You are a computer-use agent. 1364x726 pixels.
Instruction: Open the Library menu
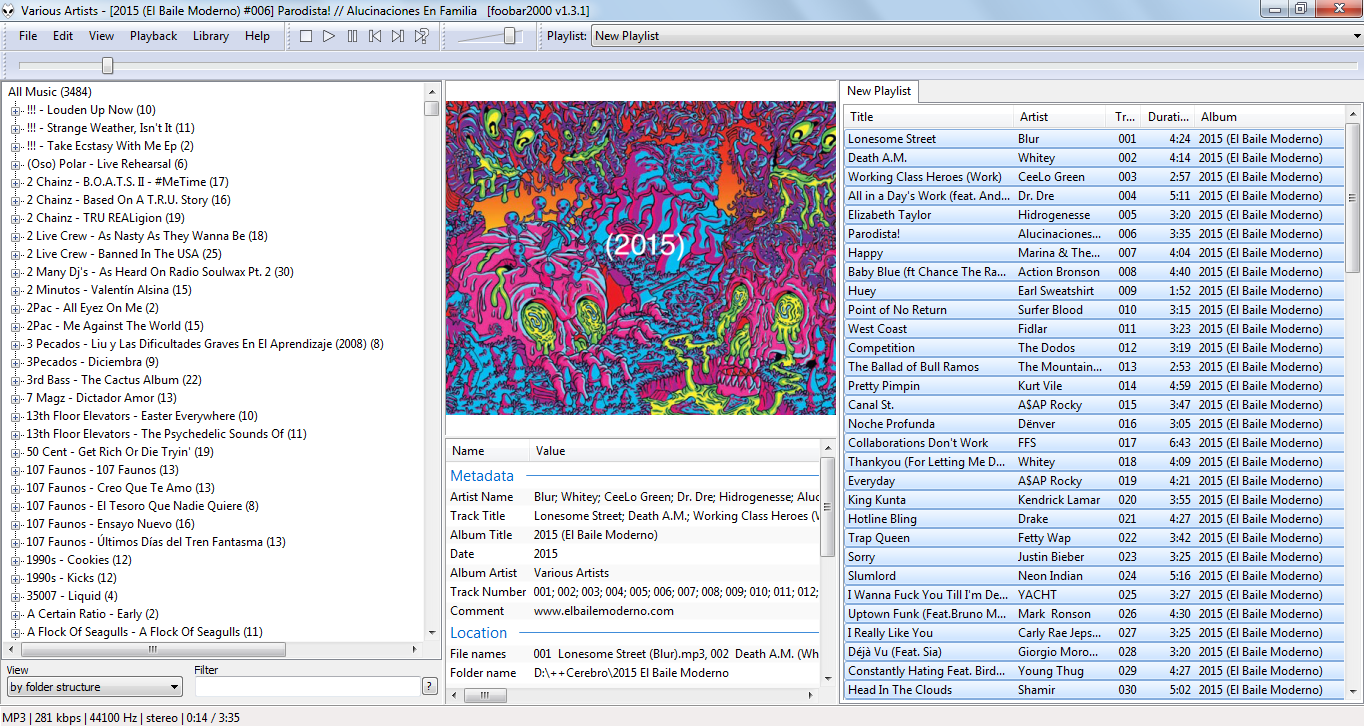210,36
